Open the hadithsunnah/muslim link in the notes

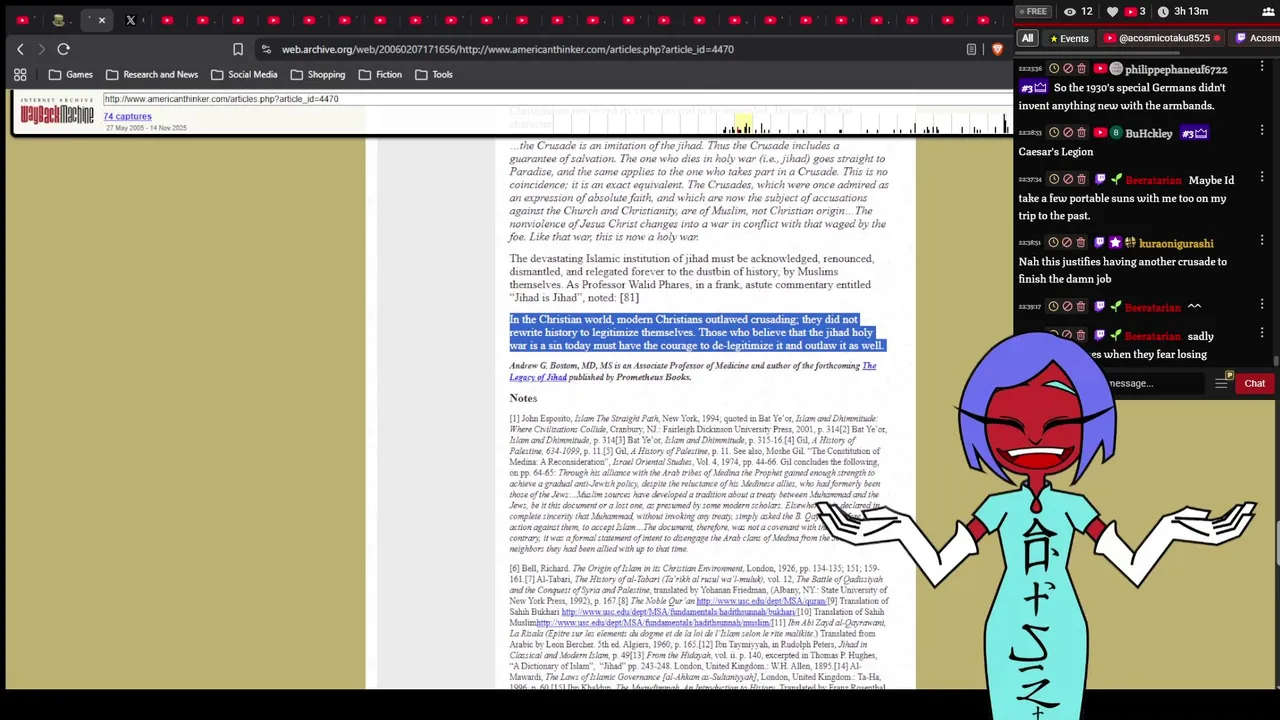[x=653, y=623]
